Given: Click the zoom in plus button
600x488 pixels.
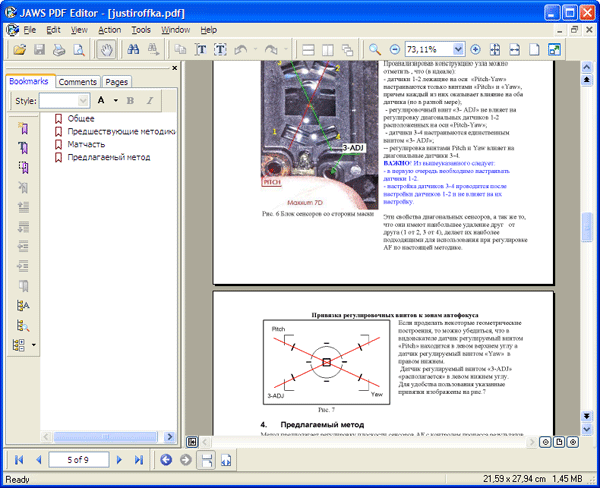Looking at the screenshot, I should pyautogui.click(x=475, y=49).
